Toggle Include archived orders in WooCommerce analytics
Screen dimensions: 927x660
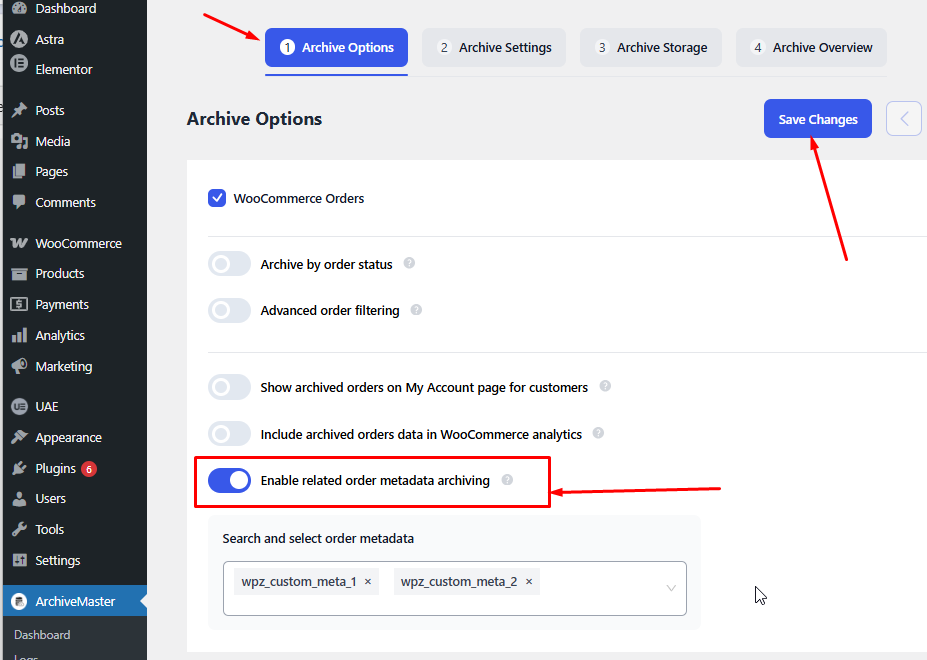[229, 434]
